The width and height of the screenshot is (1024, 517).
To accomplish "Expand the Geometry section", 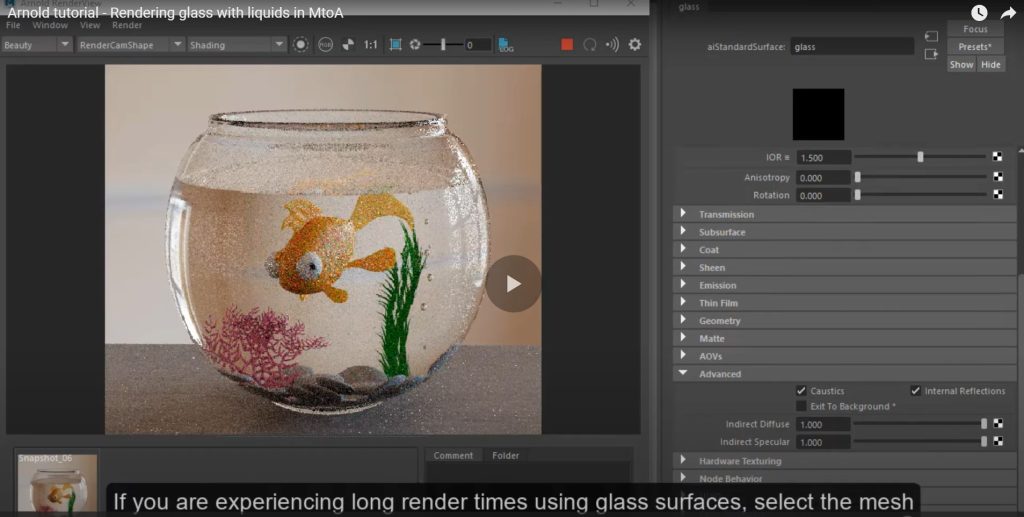I will tap(844, 321).
